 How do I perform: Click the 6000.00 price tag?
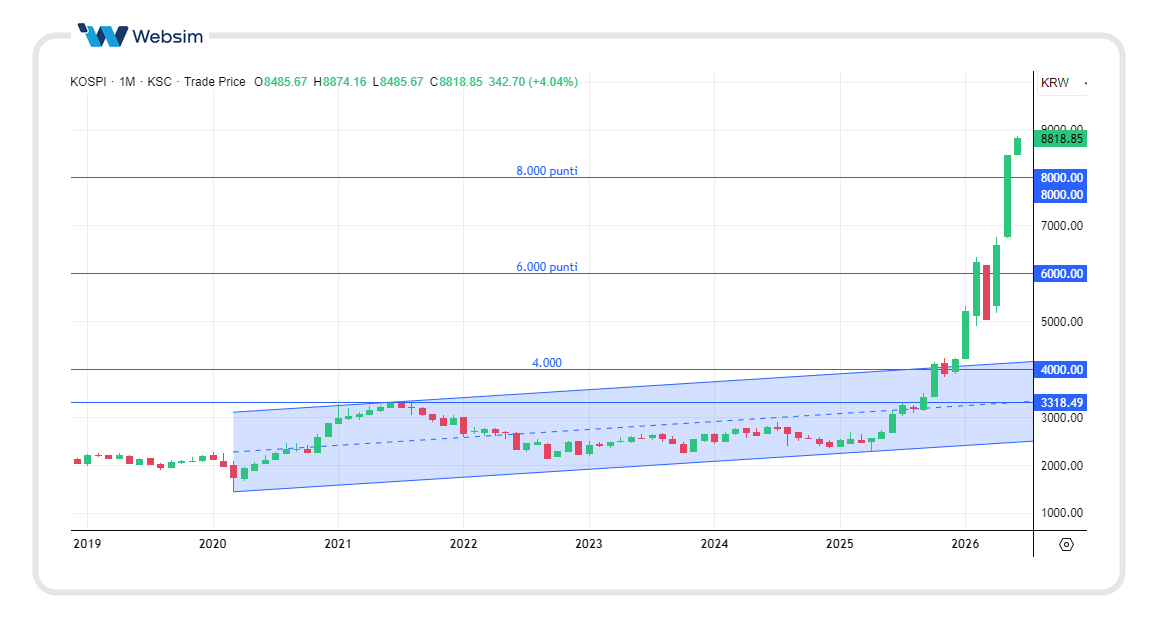pos(1061,273)
